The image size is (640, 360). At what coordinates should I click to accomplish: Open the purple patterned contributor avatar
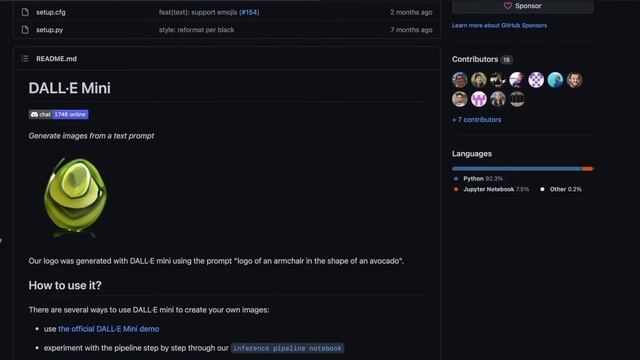(536, 80)
